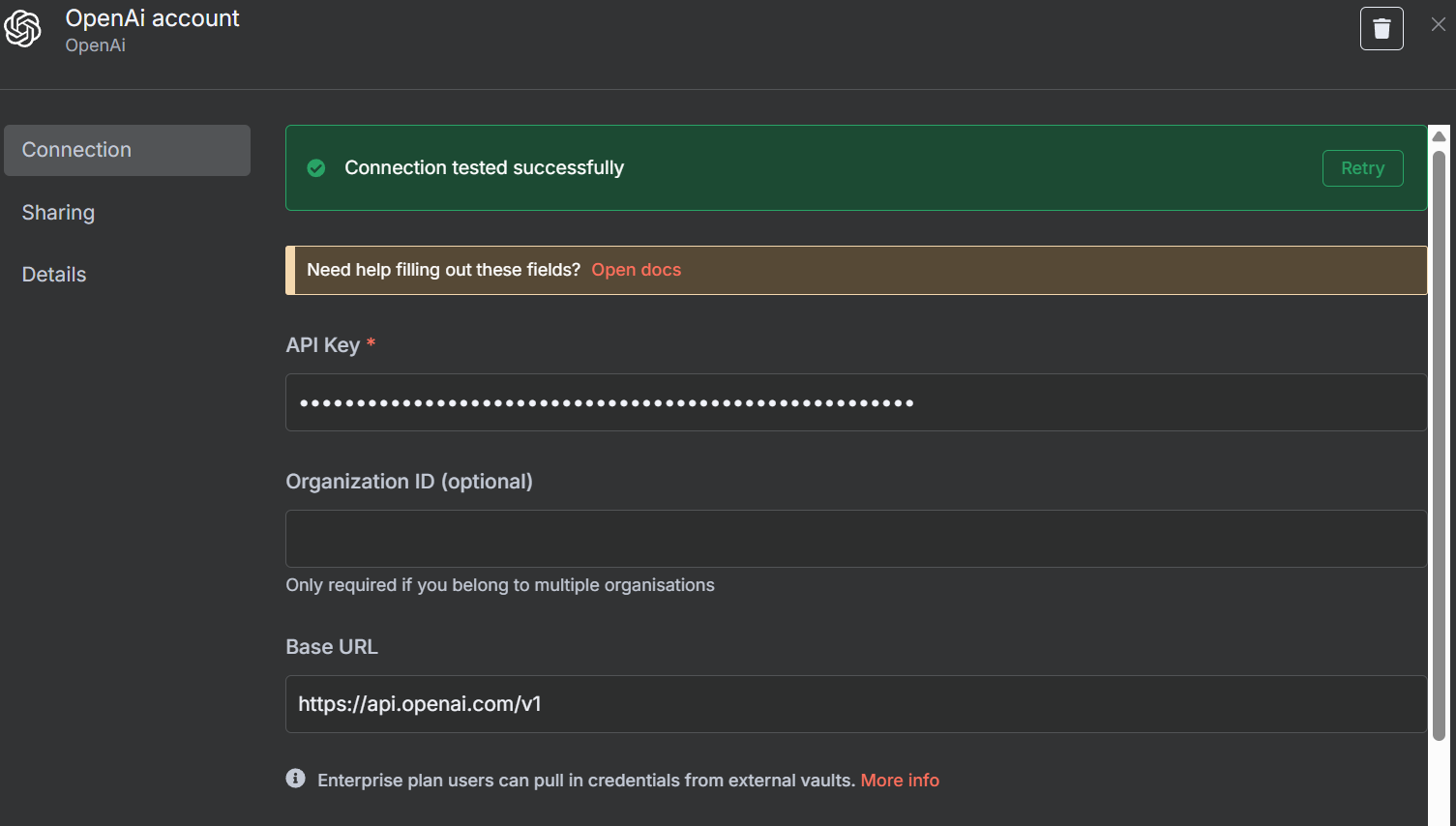Click the Connection tested successfully message
The height and width of the screenshot is (826, 1456).
click(x=484, y=168)
